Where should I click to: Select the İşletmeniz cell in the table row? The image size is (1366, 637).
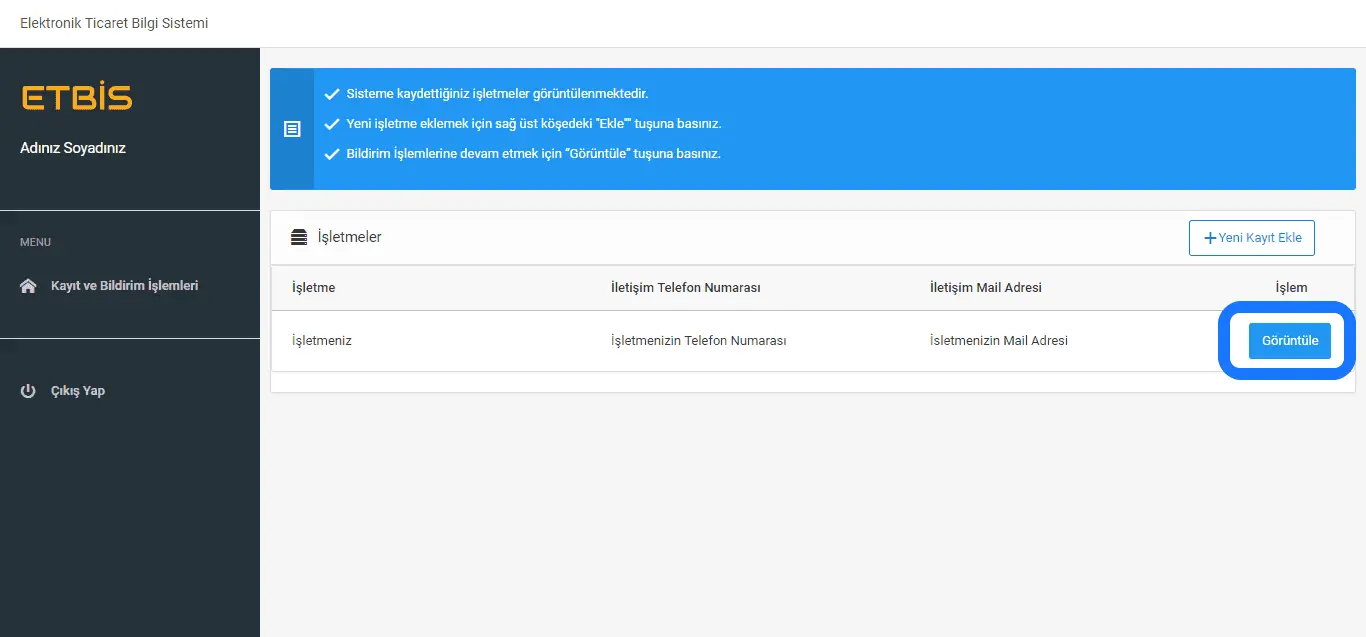(321, 341)
